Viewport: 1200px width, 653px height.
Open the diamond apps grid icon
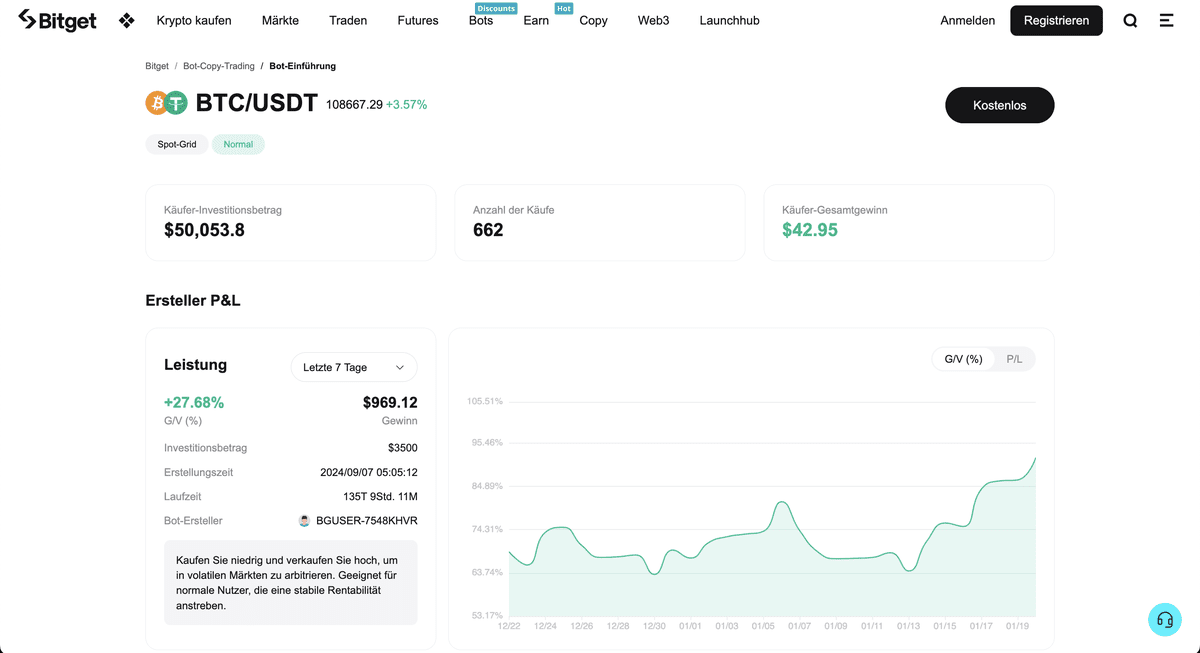click(126, 20)
